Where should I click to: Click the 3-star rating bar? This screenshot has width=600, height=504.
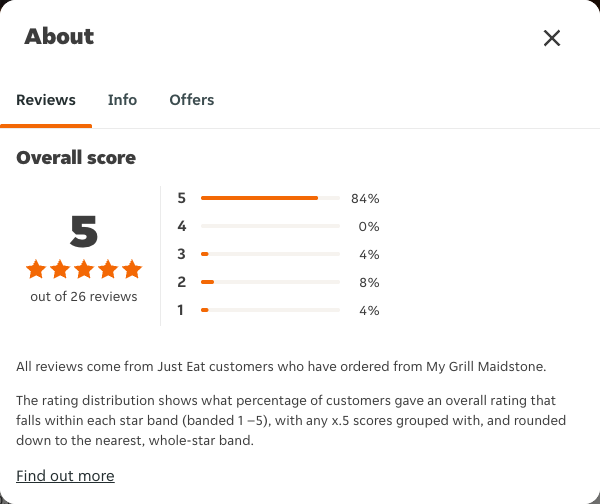(x=270, y=254)
